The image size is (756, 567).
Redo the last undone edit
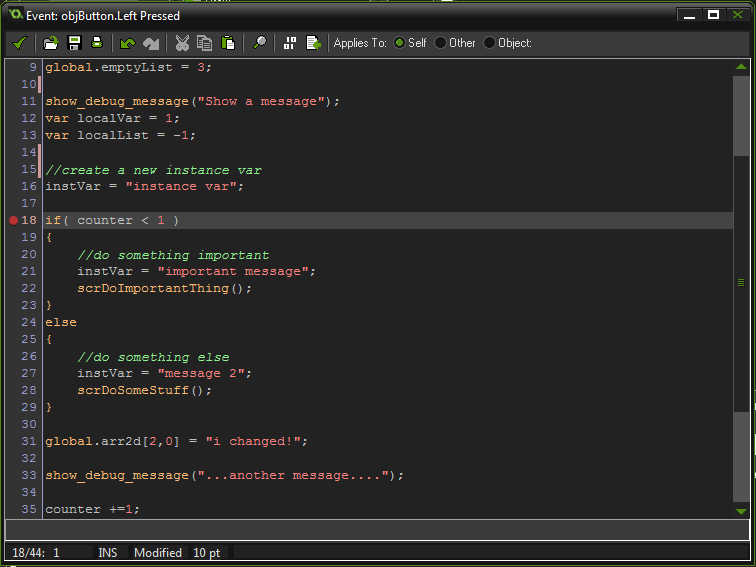coord(151,43)
